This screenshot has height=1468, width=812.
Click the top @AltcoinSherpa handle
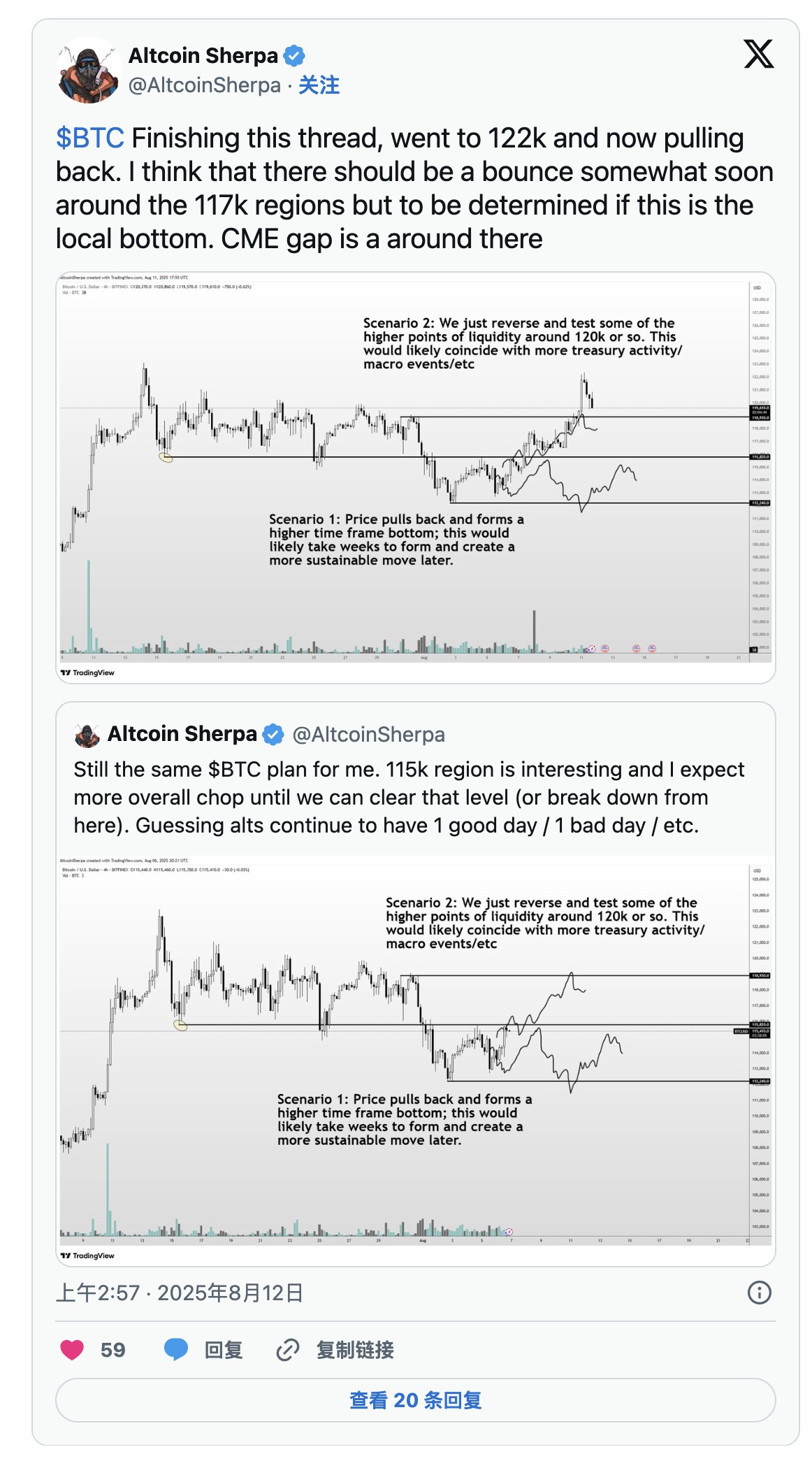(205, 85)
